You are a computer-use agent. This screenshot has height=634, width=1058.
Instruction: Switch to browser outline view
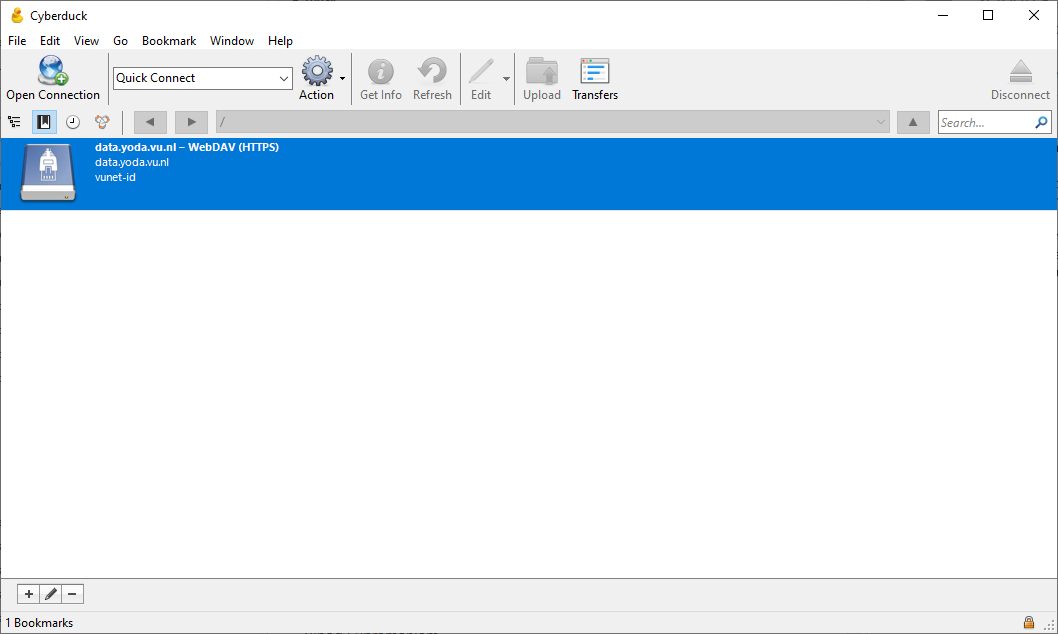tap(14, 122)
